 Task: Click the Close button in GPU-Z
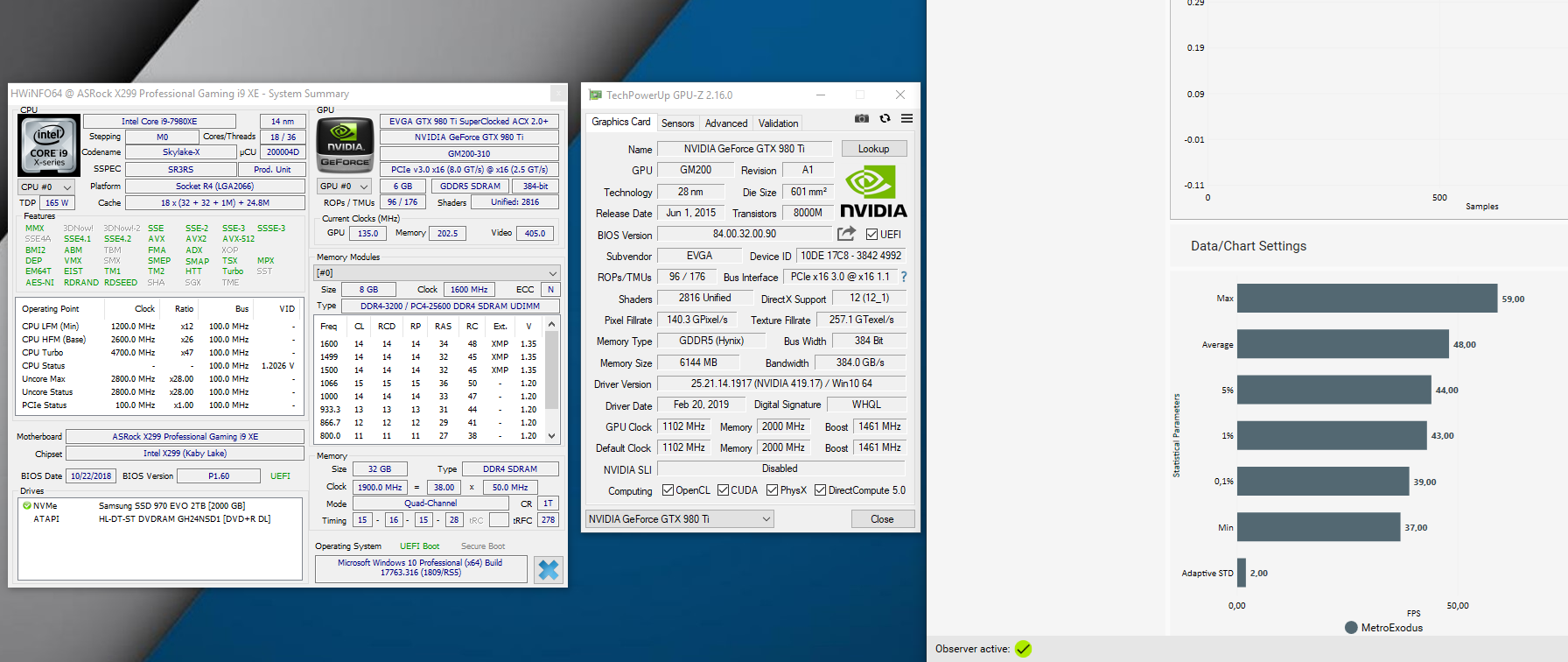tap(882, 519)
